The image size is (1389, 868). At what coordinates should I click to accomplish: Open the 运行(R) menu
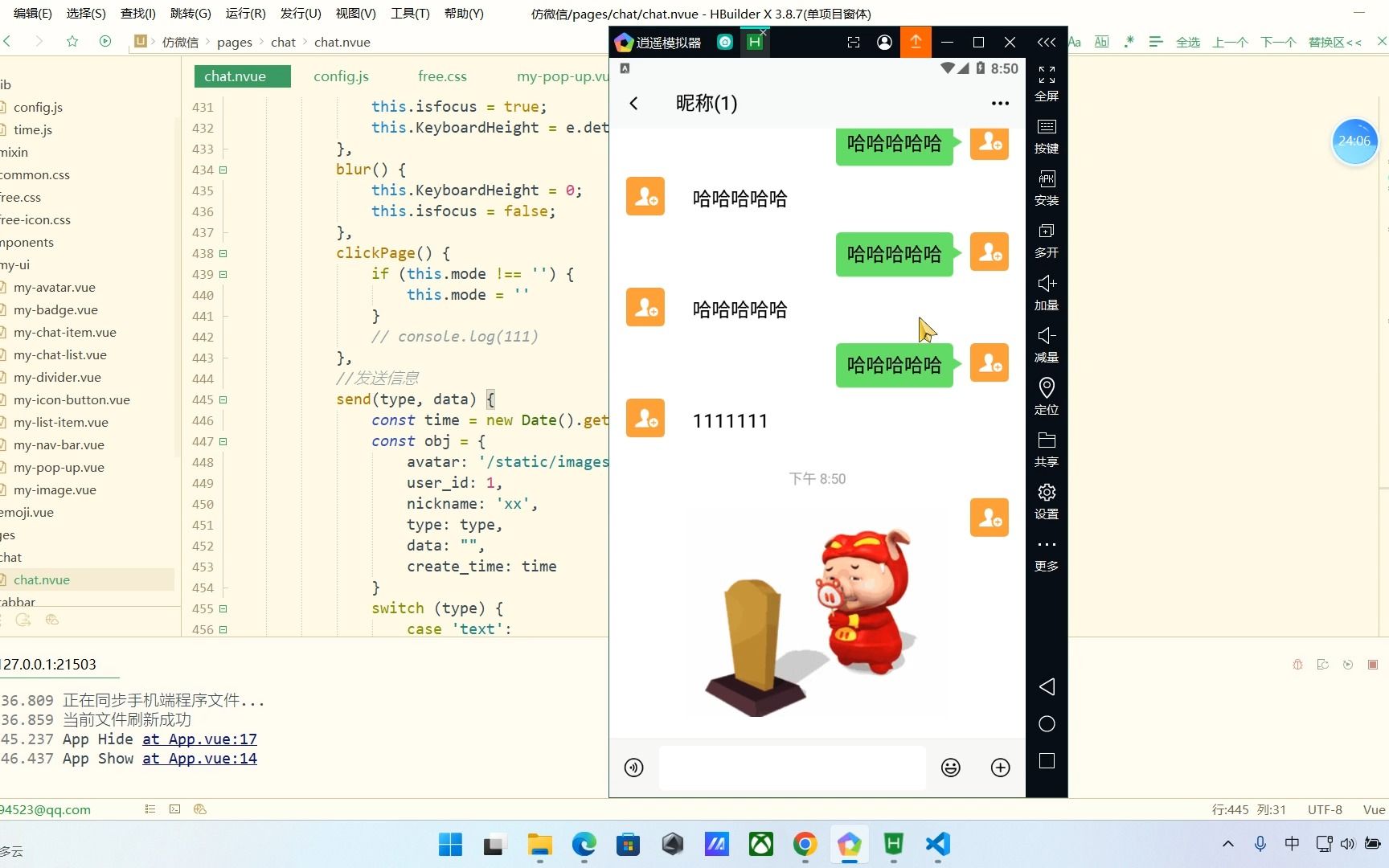(x=245, y=14)
